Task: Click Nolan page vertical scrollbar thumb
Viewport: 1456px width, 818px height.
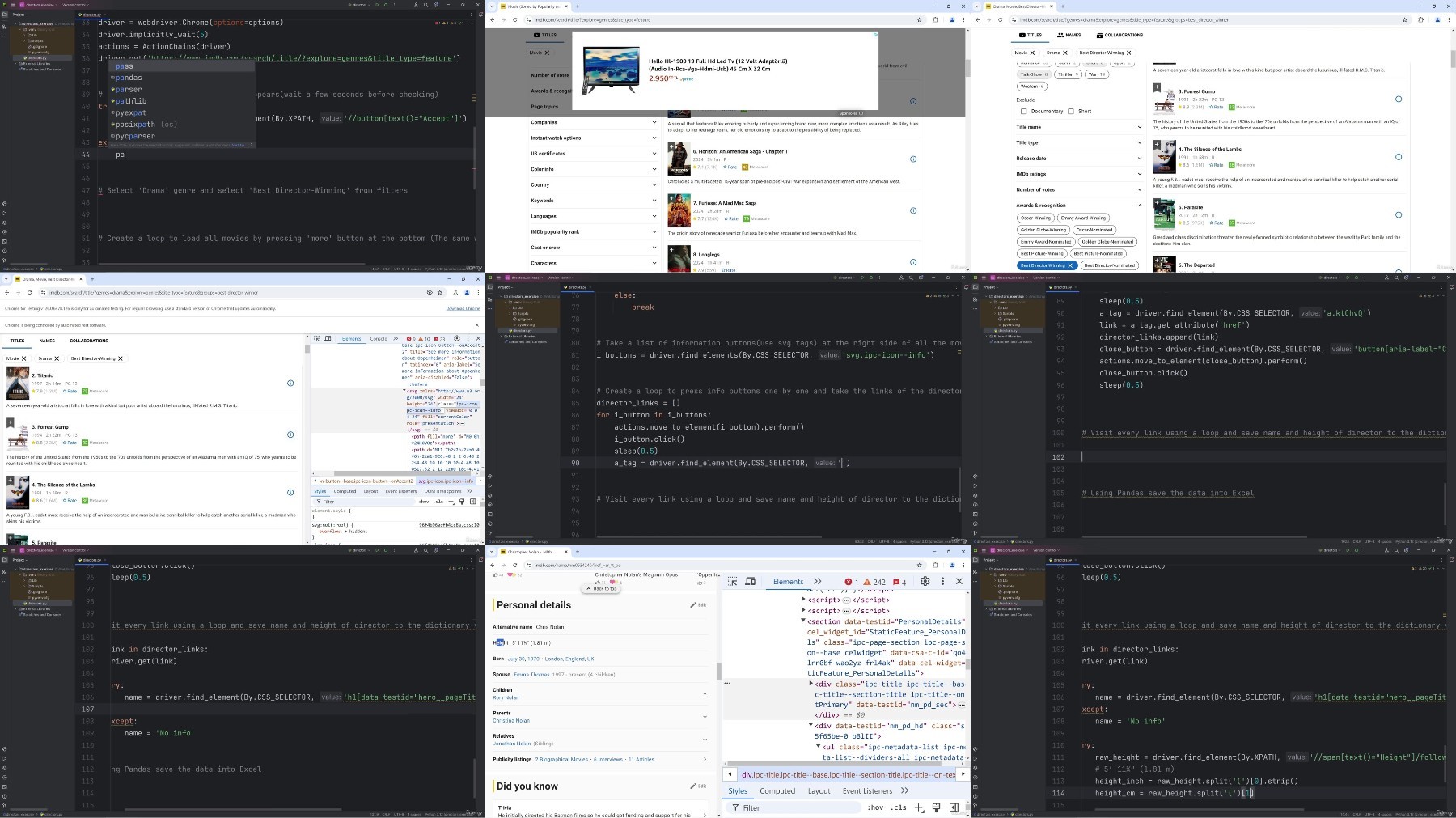Action: pos(718,671)
